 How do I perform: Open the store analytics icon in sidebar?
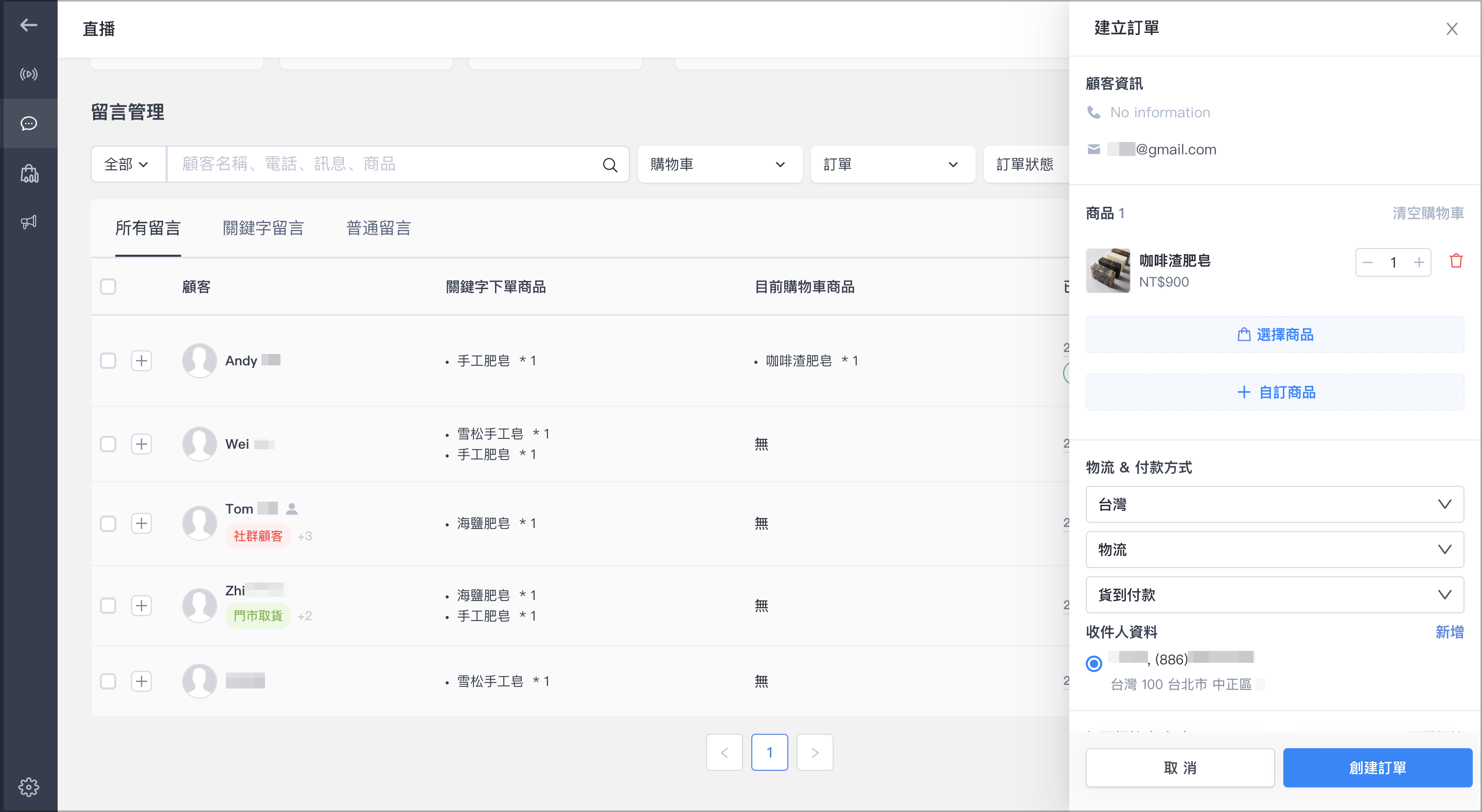point(29,173)
